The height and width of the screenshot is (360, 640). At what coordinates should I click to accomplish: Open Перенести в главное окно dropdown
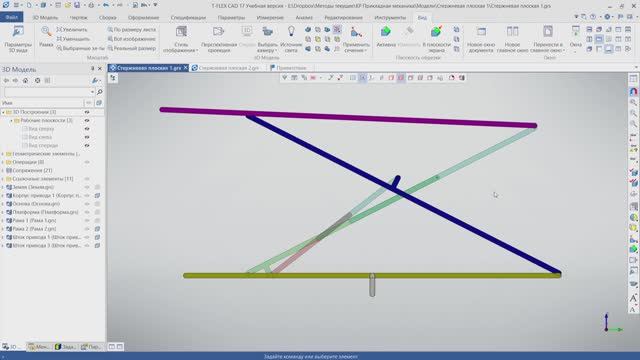[548, 39]
